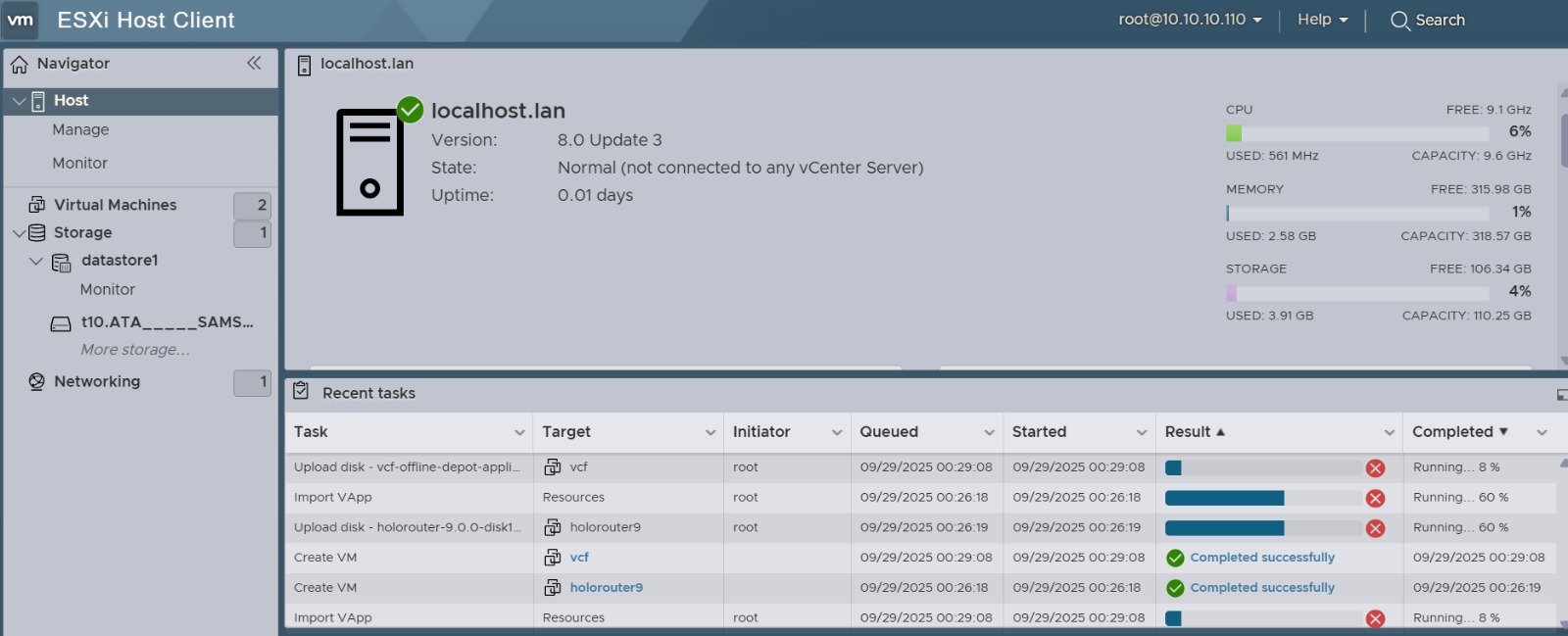Cancel the Upload disk holorouter task

(x=1375, y=529)
